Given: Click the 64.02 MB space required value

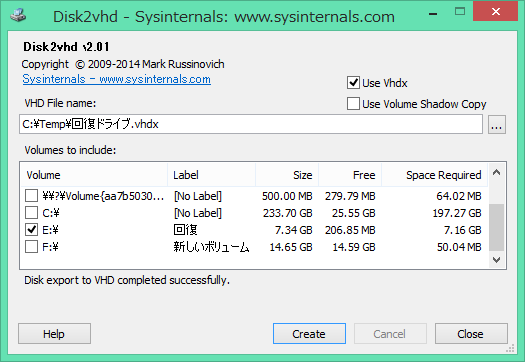Looking at the screenshot, I should tap(459, 196).
